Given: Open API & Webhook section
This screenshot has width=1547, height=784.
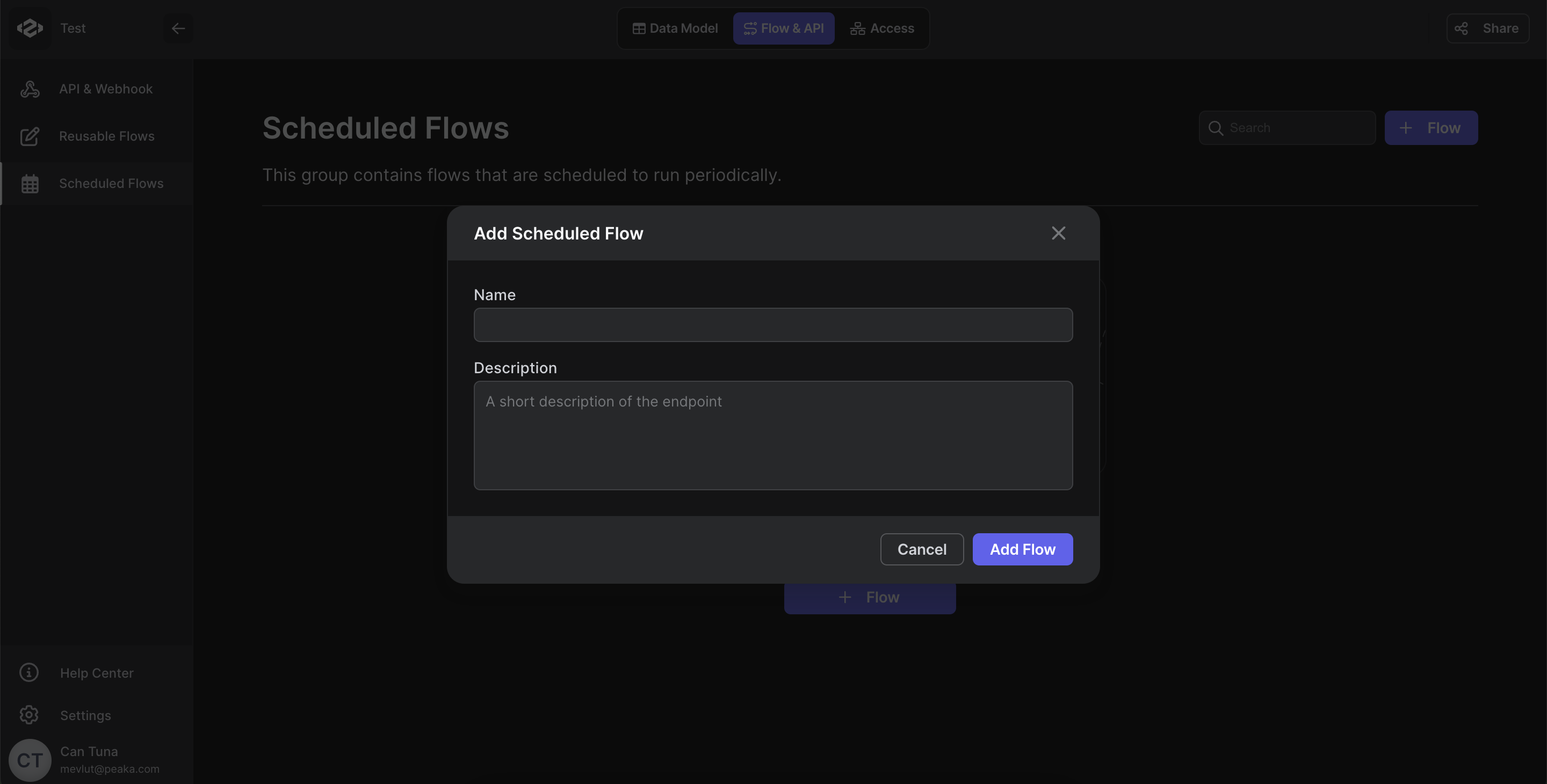Looking at the screenshot, I should pyautogui.click(x=96, y=89).
